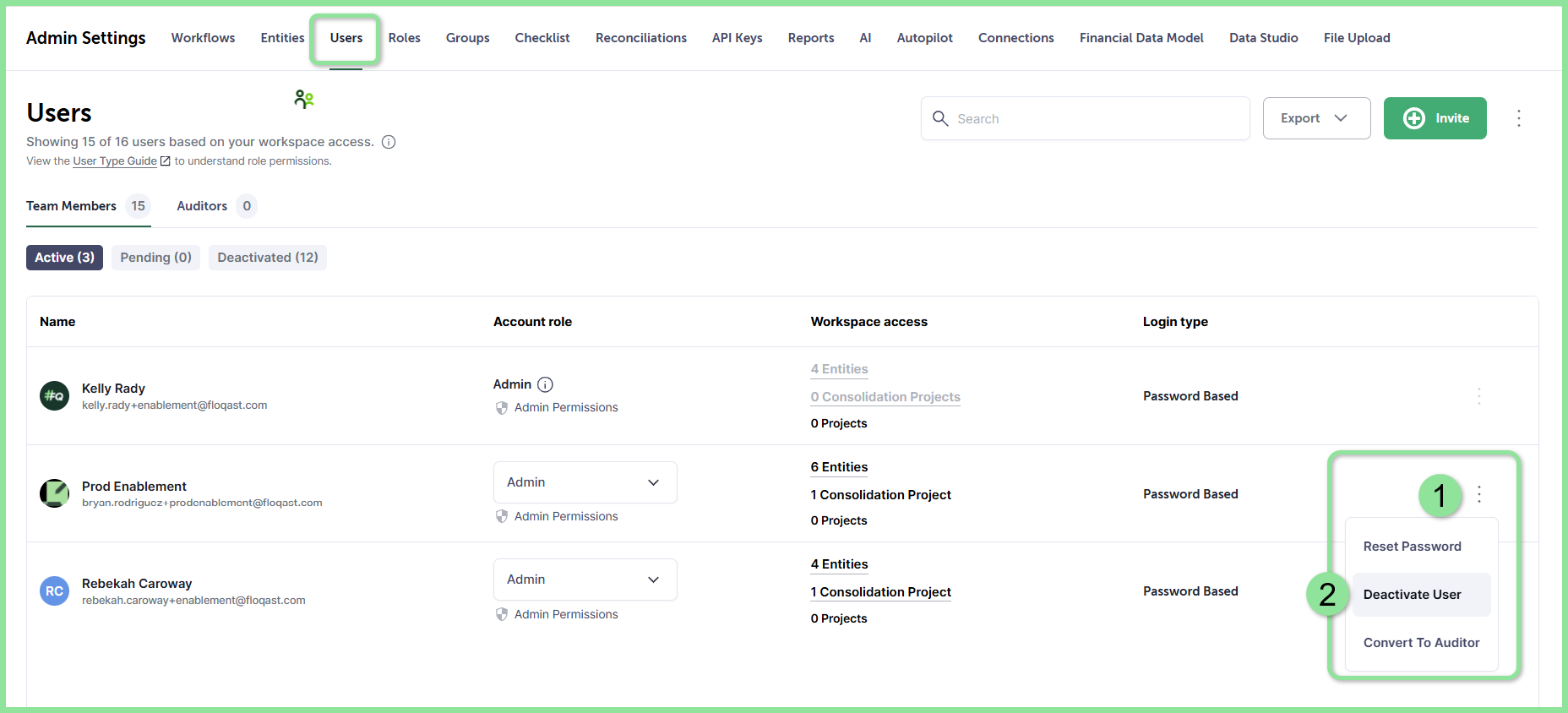
Task: Click the Prod Enablement profile avatar
Action: point(55,493)
